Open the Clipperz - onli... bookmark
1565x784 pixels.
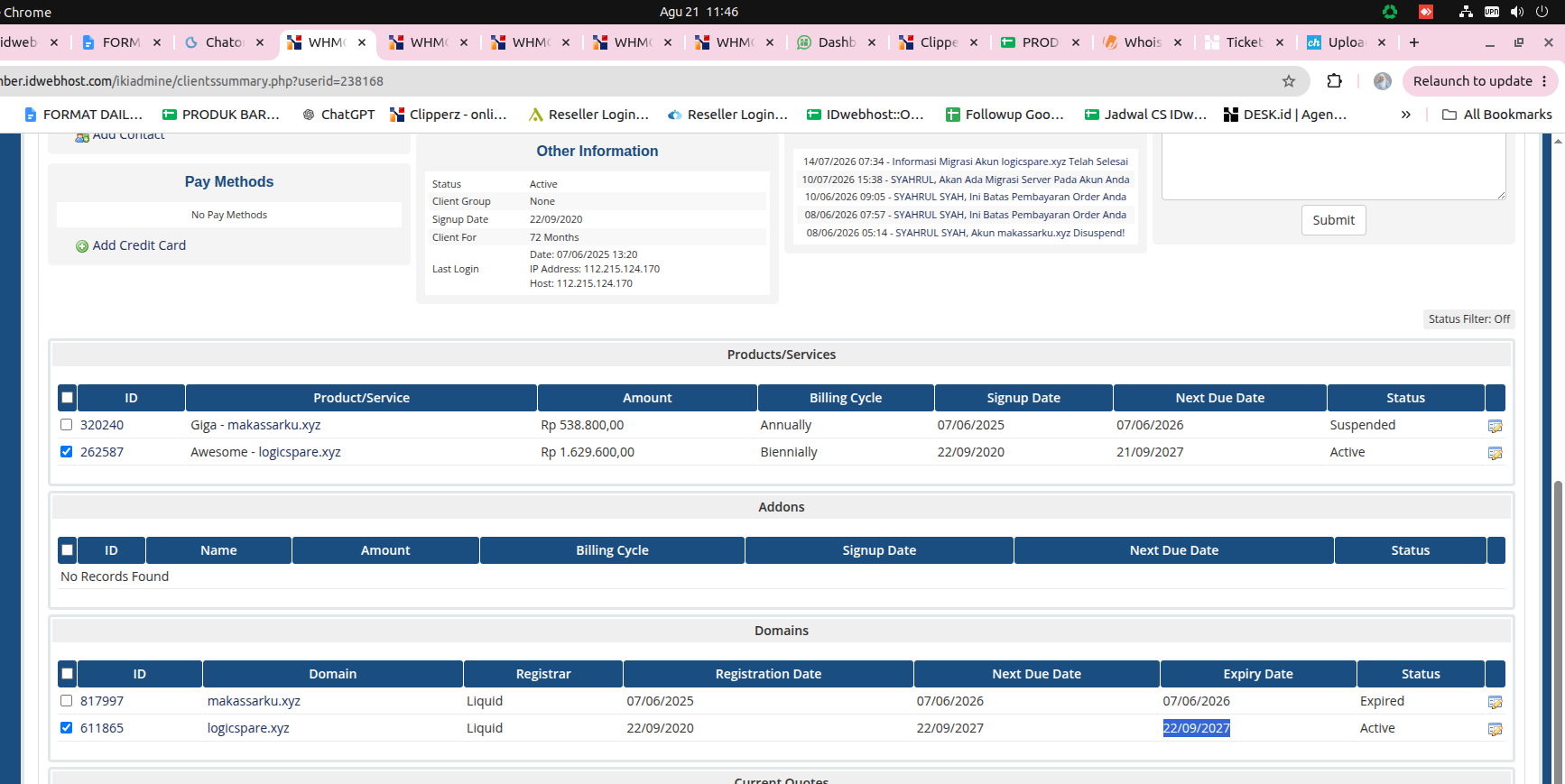click(449, 115)
